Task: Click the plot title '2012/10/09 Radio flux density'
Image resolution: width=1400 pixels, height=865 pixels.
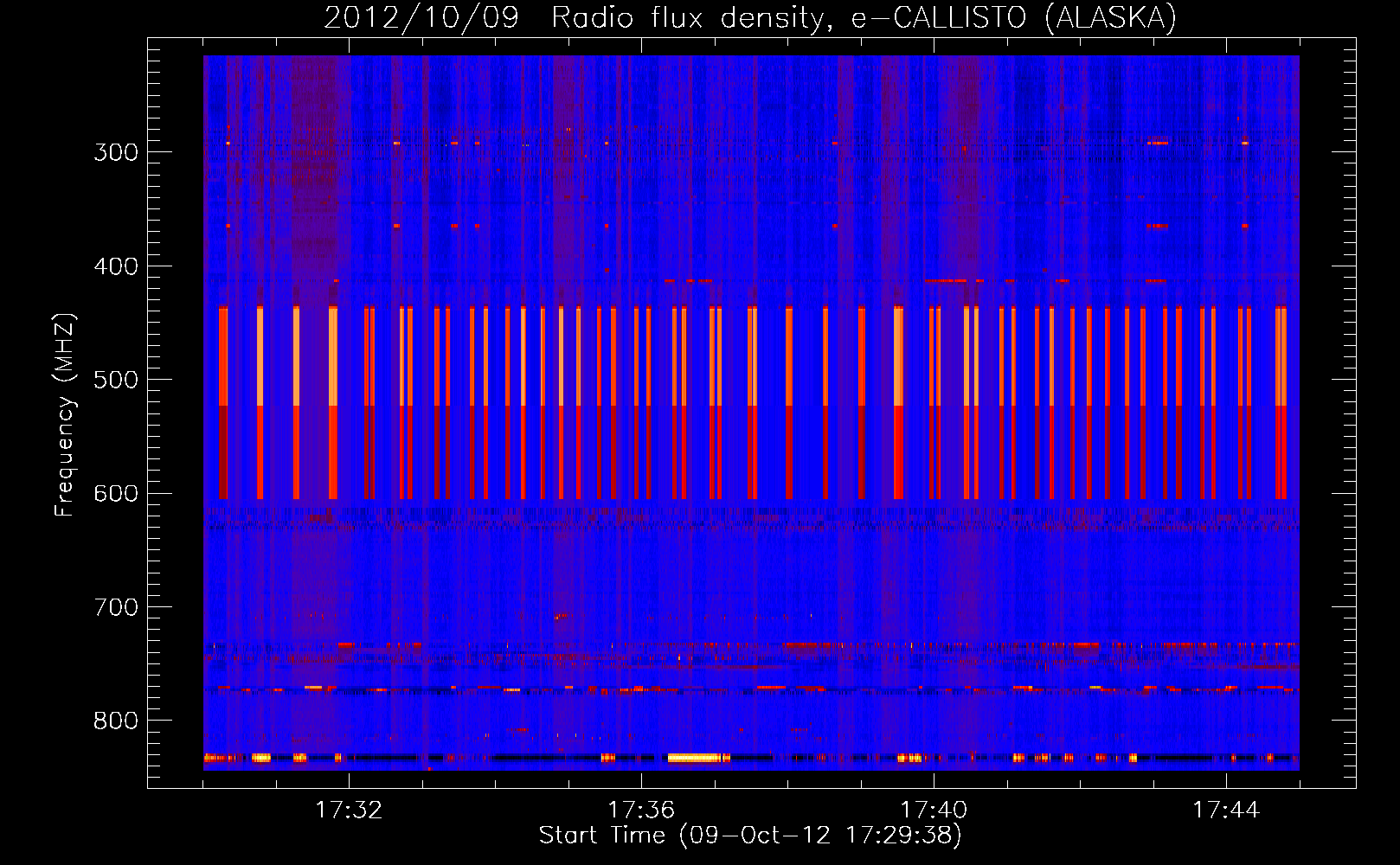Action: [579, 17]
